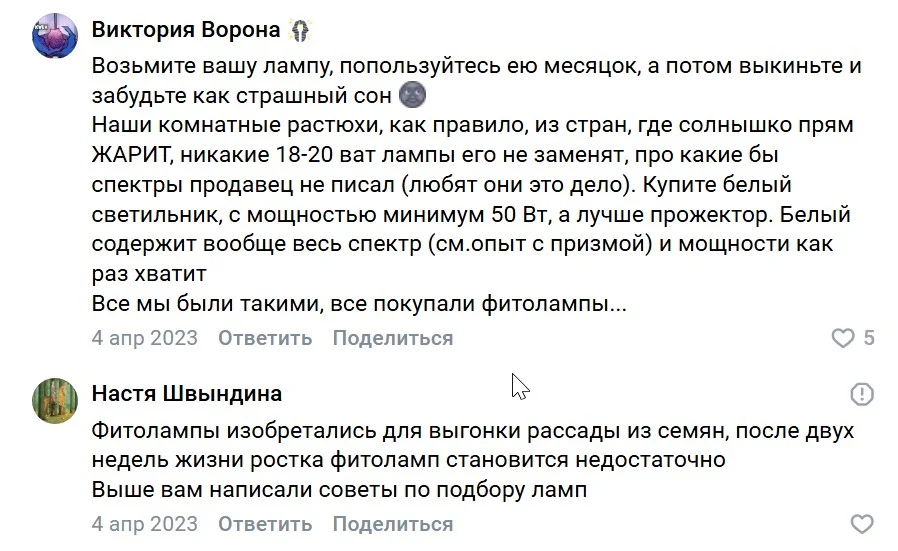Click the capitalized word ЖАРИТ in the comment
Screen dimensions: 898x551
[131, 155]
